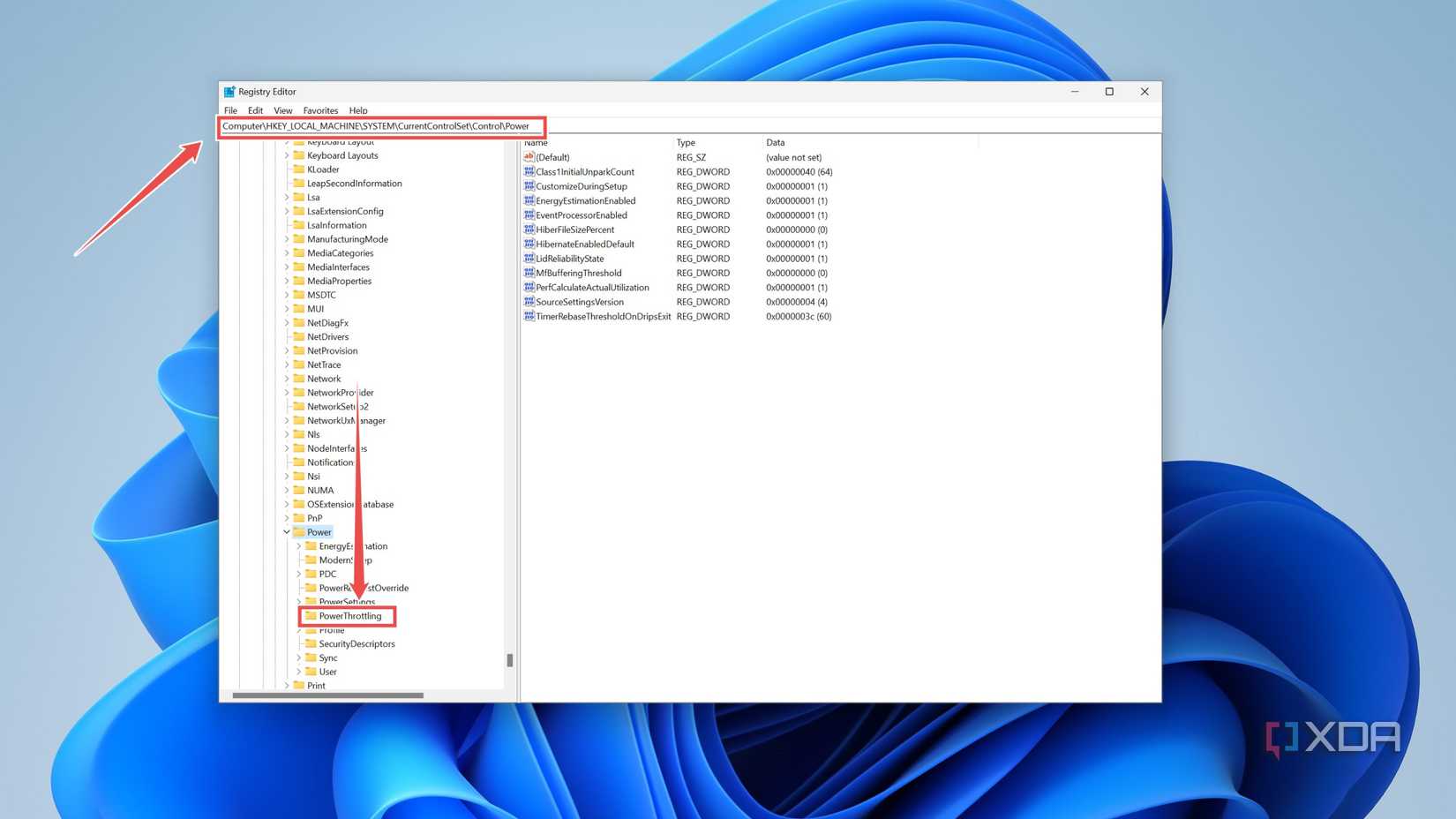1456x819 pixels.
Task: Select the PowerThrottling folder icon
Action: coord(311,616)
